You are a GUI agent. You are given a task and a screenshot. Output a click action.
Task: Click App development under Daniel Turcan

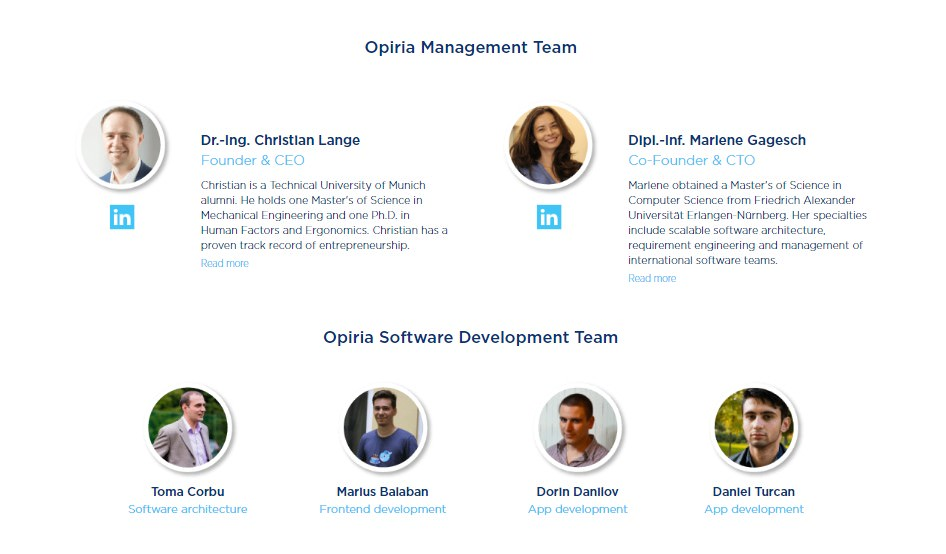754,509
